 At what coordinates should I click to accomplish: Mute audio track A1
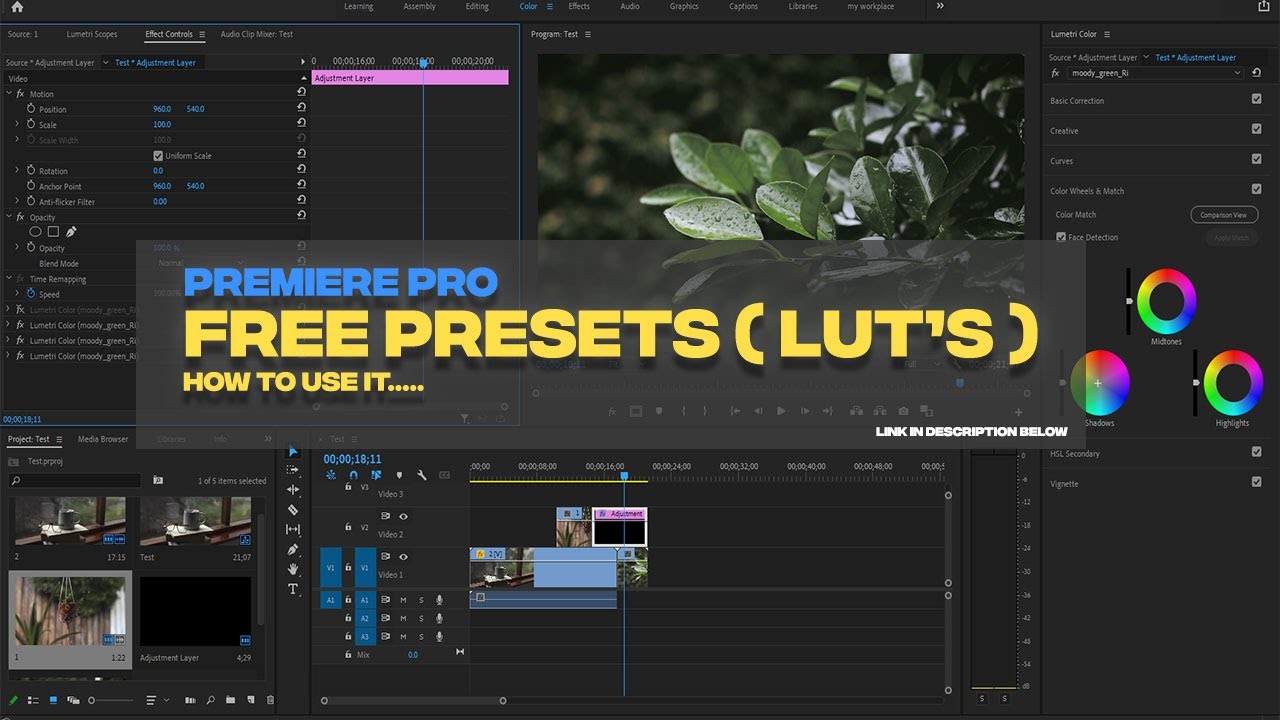pyautogui.click(x=403, y=600)
